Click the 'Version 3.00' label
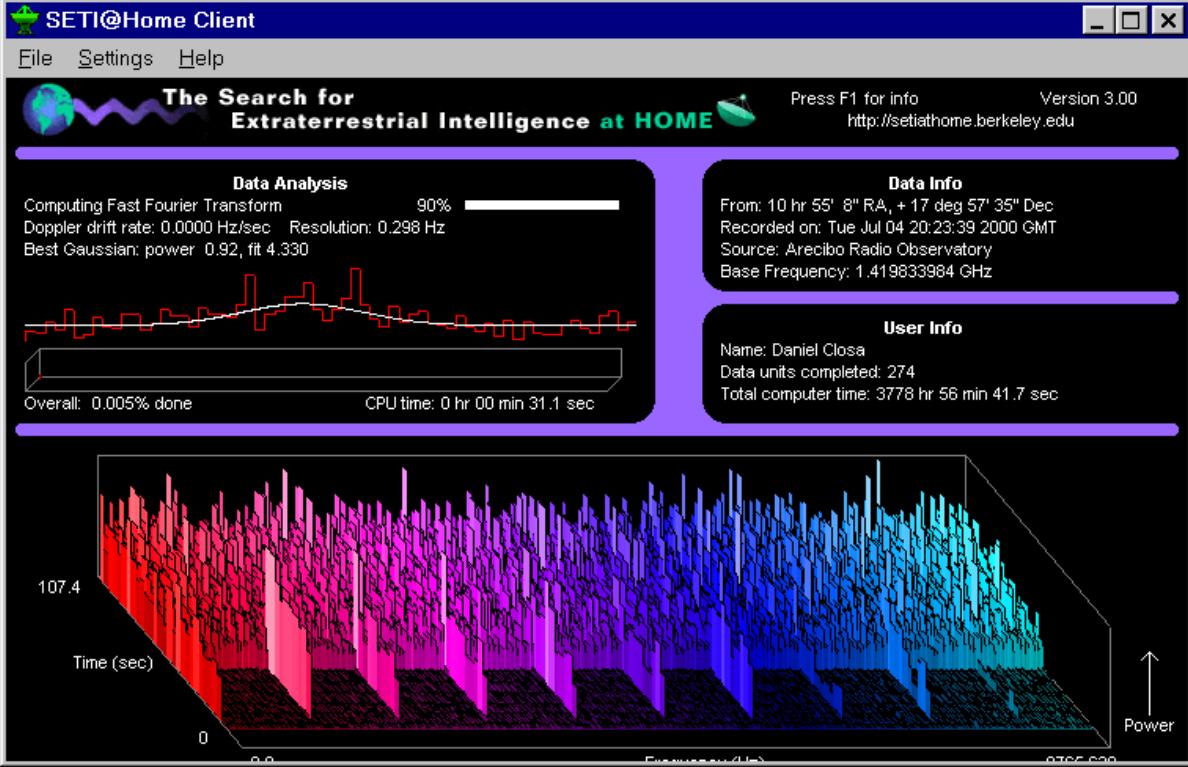The image size is (1188, 767). (1088, 99)
